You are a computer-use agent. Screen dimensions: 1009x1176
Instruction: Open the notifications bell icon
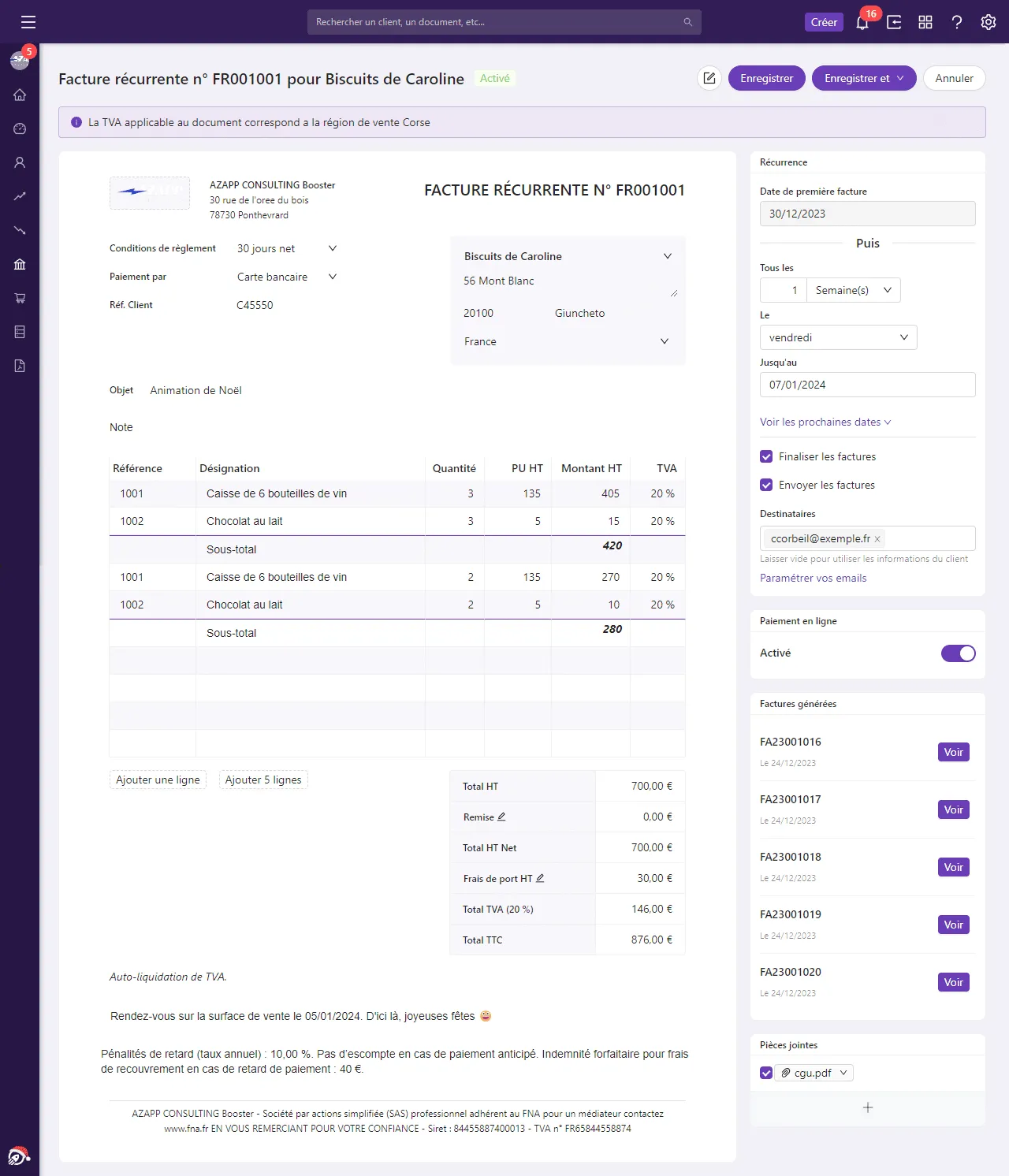862,22
